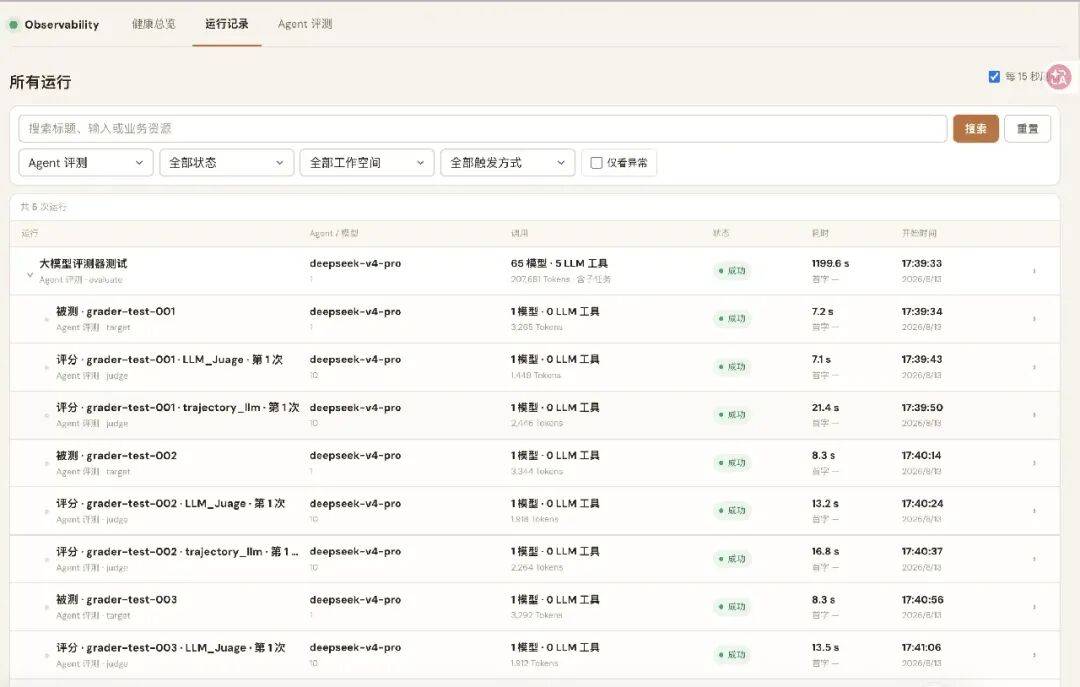The image size is (1080, 687).
Task: Click the 21.4 s duration value
Action: [x=825, y=407]
